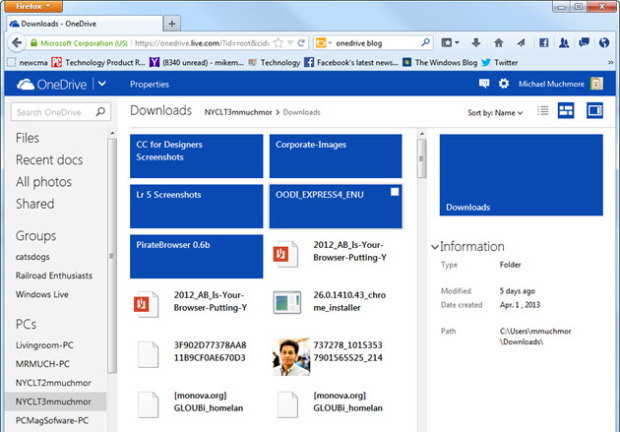Open the Properties menu item
This screenshot has height=432, width=620.
[x=149, y=84]
